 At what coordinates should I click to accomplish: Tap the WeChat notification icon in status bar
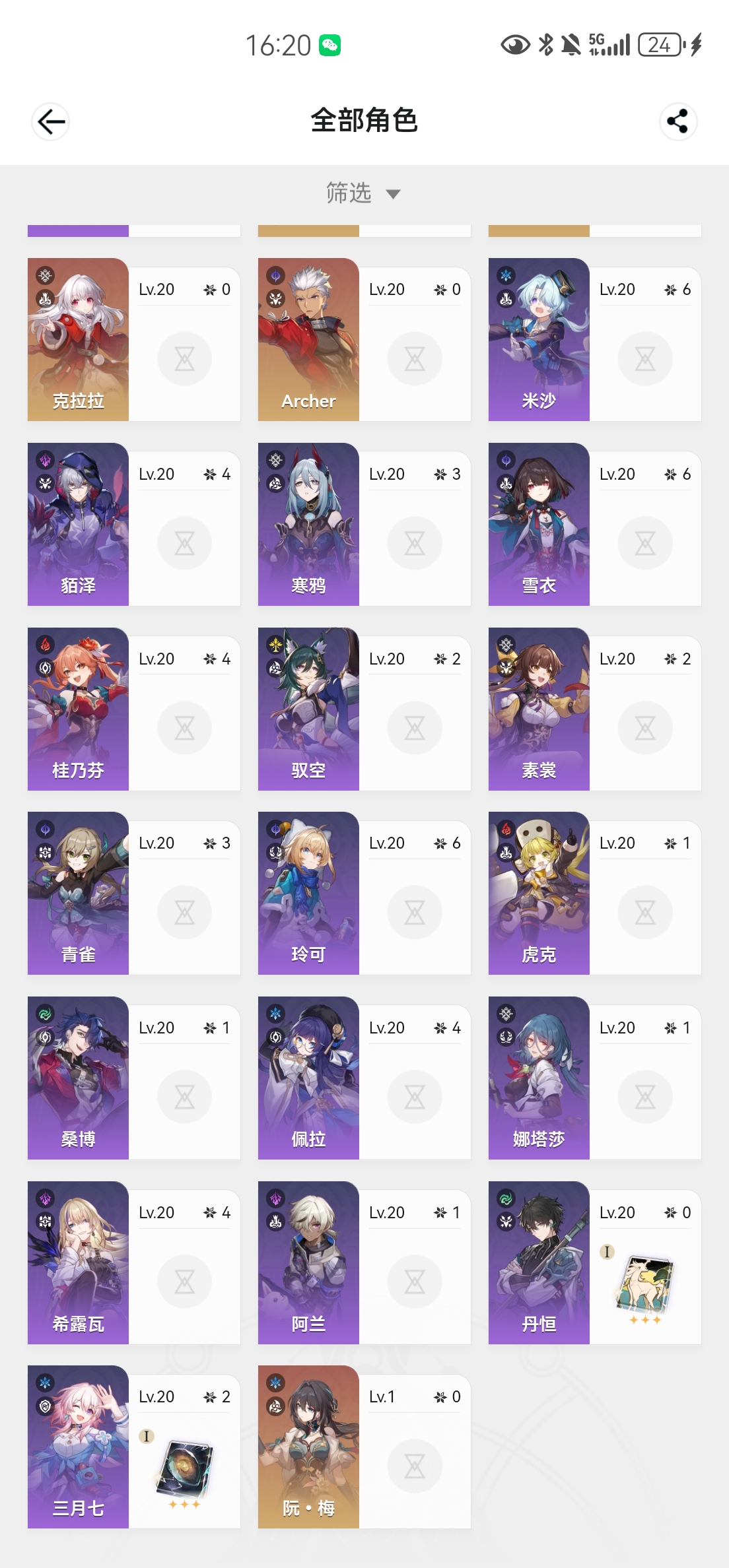[x=330, y=46]
